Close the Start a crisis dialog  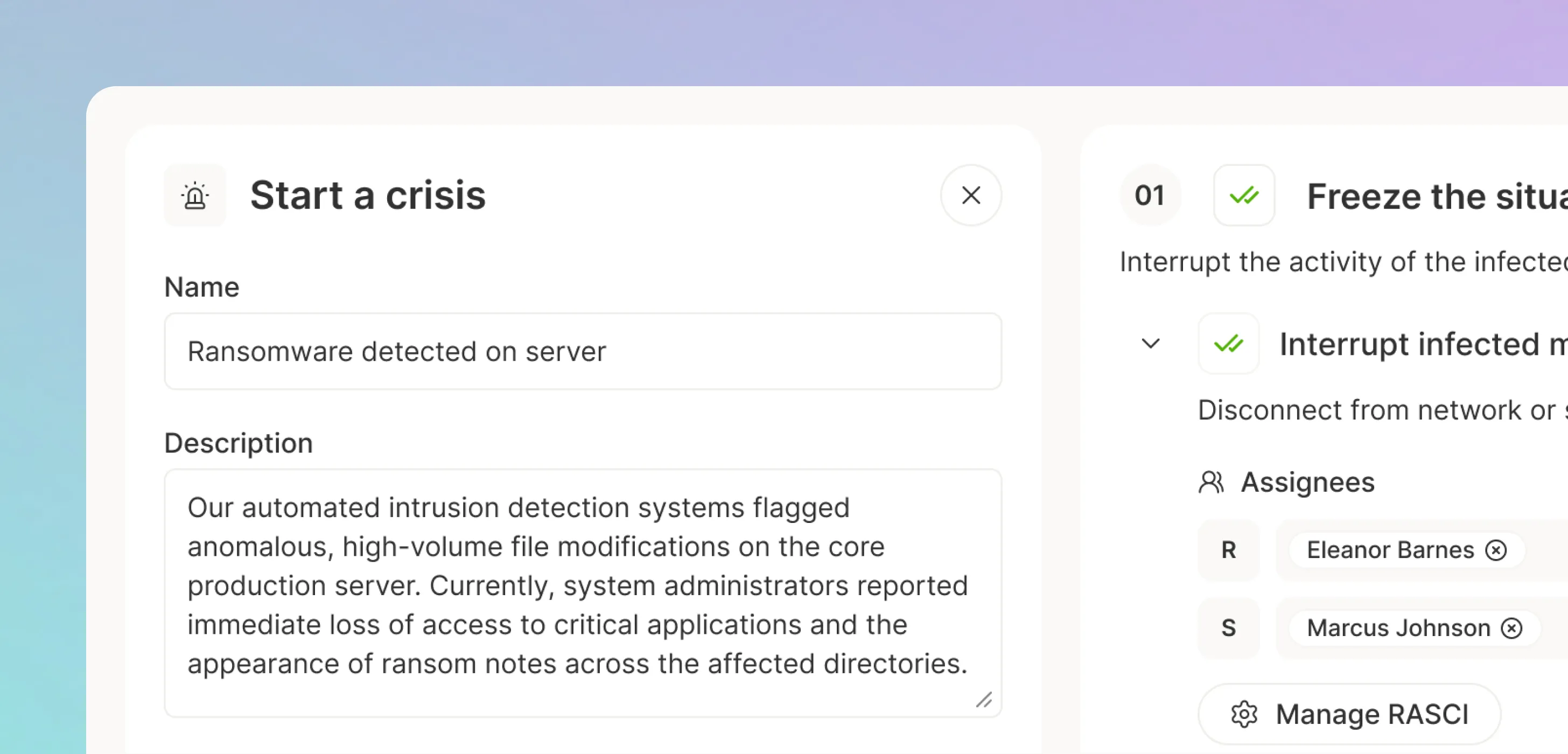click(x=971, y=196)
